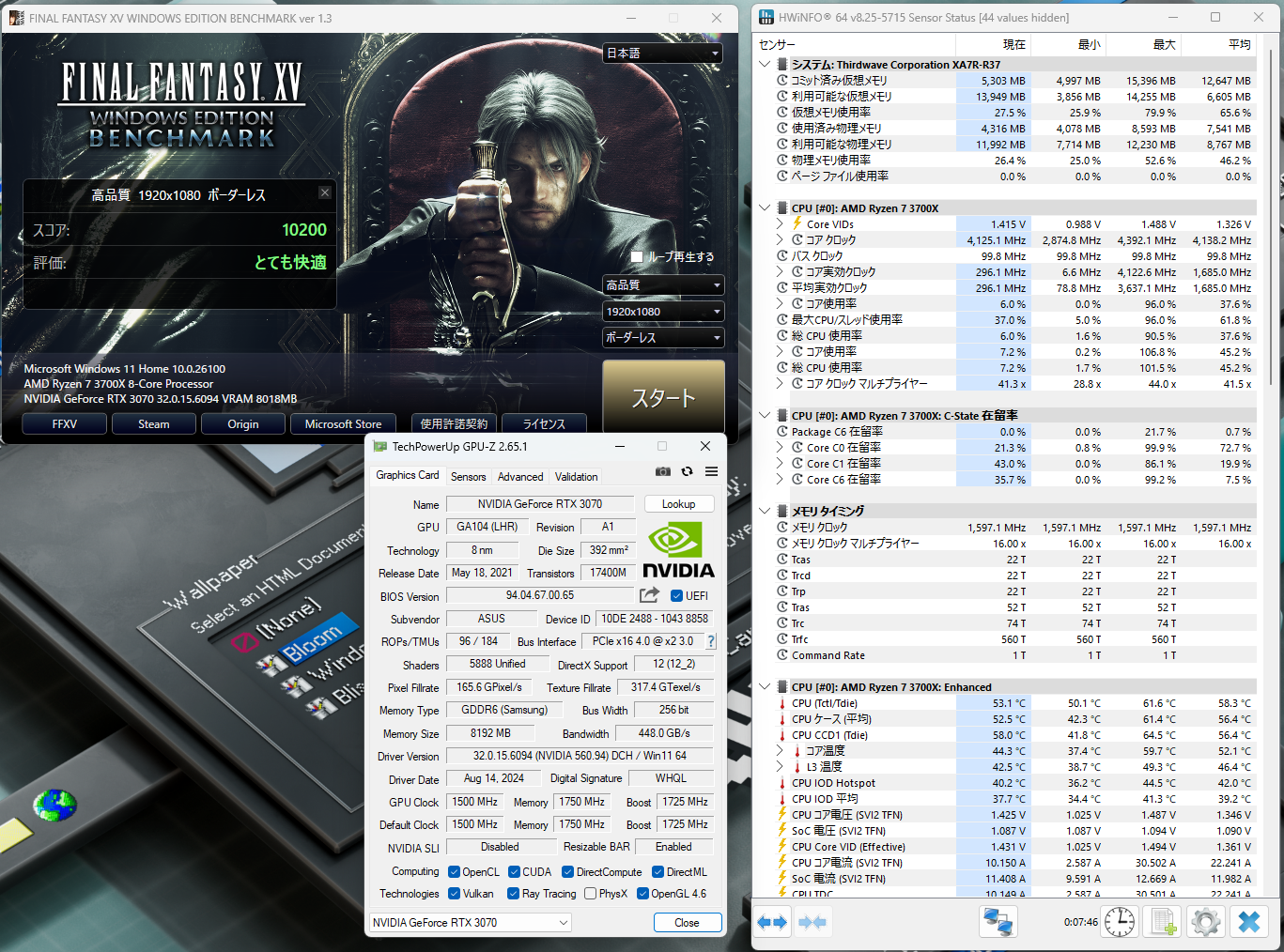Open the GPU-Z hamburger menu
The image size is (1284, 952).
711,471
